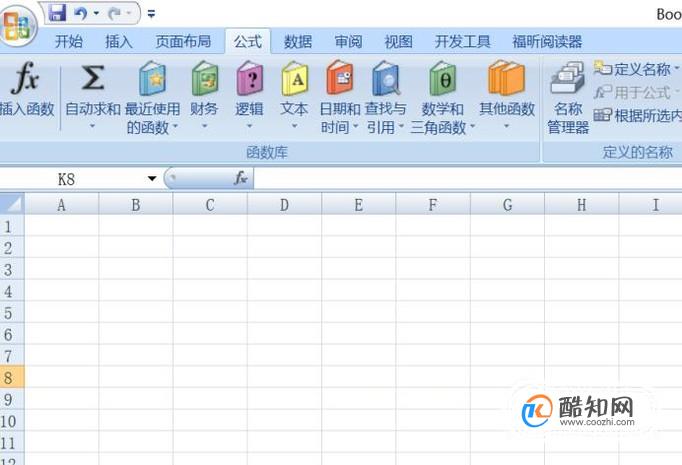682x465 pixels.
Task: Select highlighted row 8 header
Action: point(12,378)
